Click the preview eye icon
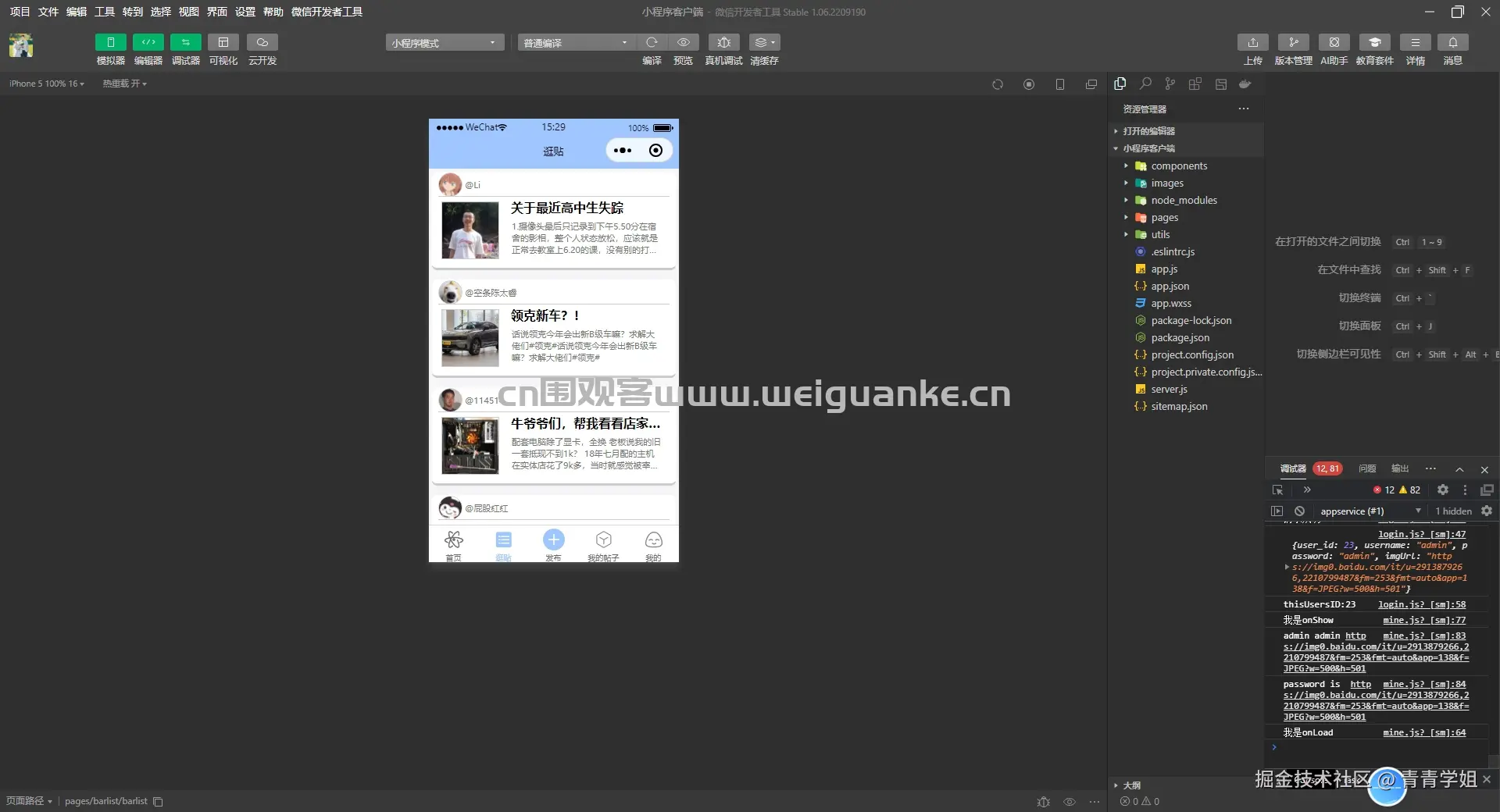The image size is (1500, 812). click(684, 42)
